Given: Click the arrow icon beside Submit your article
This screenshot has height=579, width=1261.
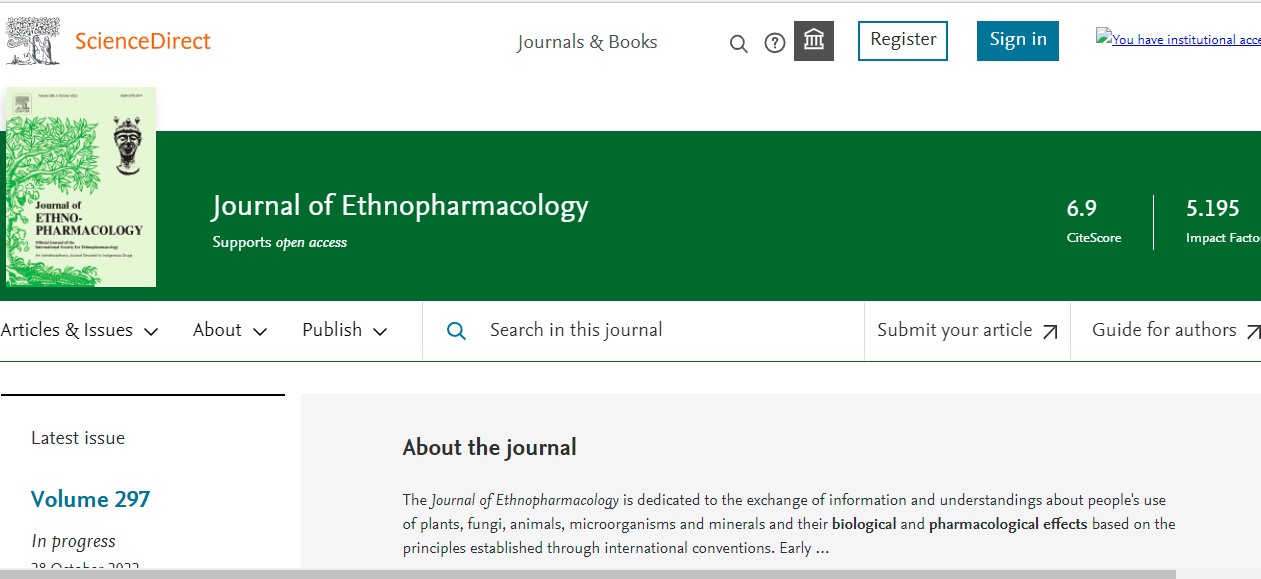Looking at the screenshot, I should click(1050, 332).
